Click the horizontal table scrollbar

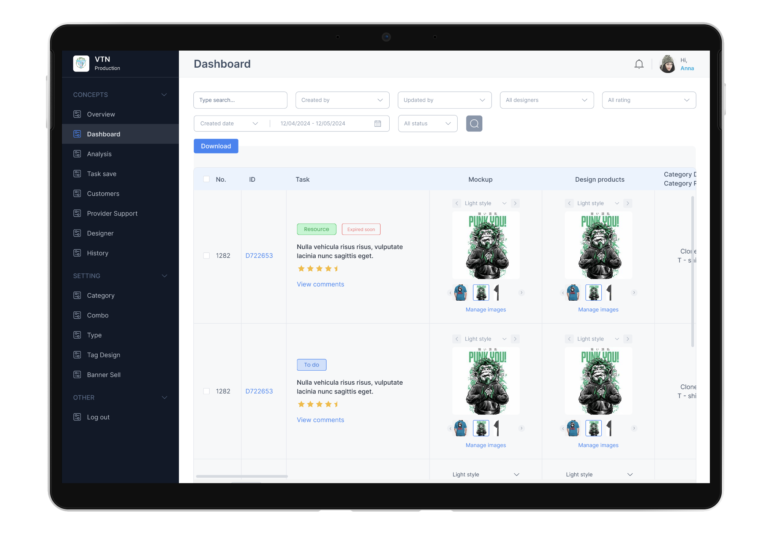point(241,476)
